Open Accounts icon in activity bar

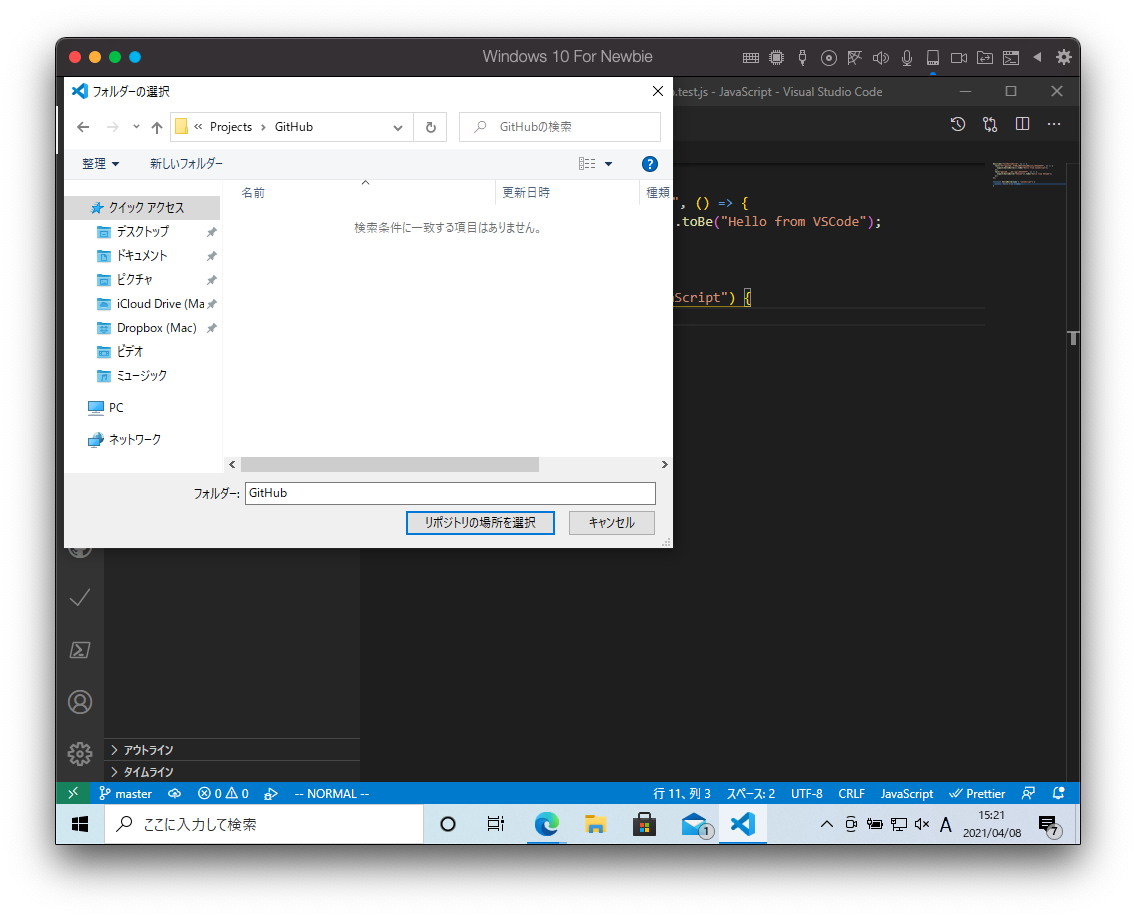pos(80,701)
